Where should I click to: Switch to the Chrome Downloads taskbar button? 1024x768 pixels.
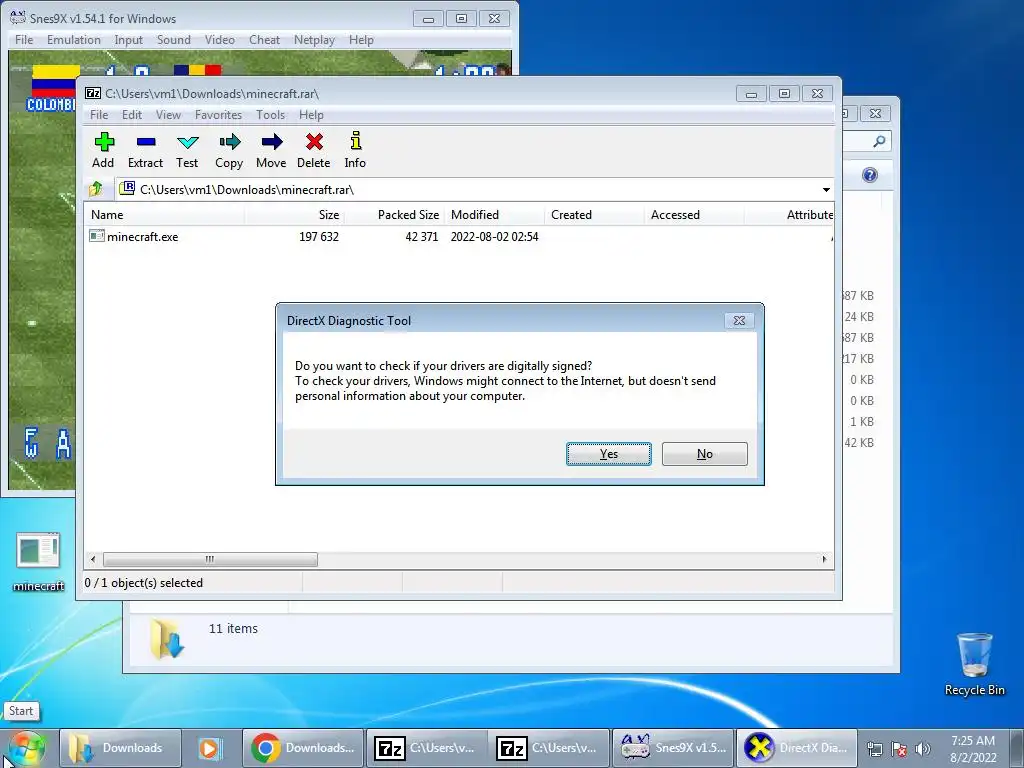[303, 748]
